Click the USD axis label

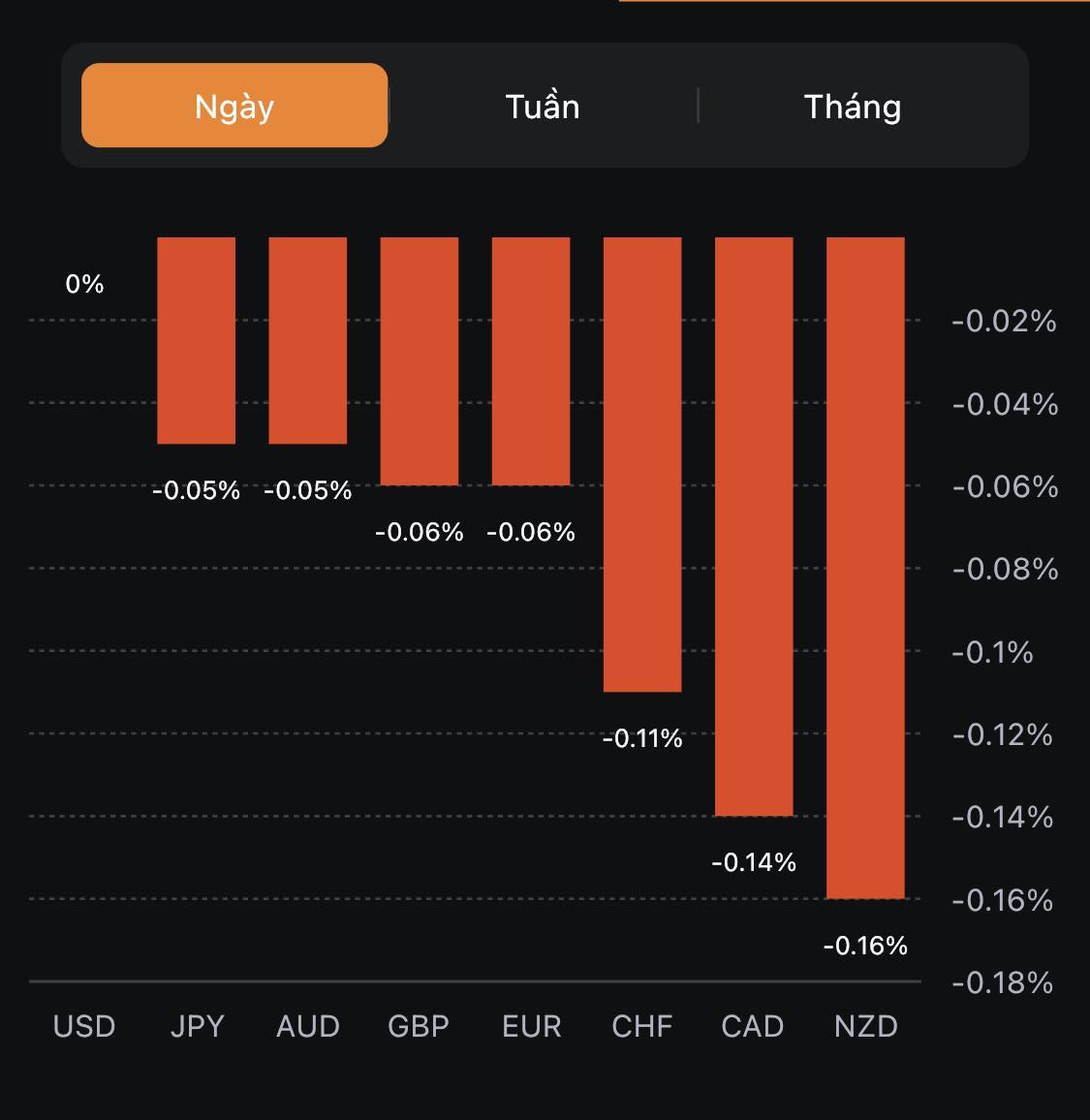point(84,1026)
